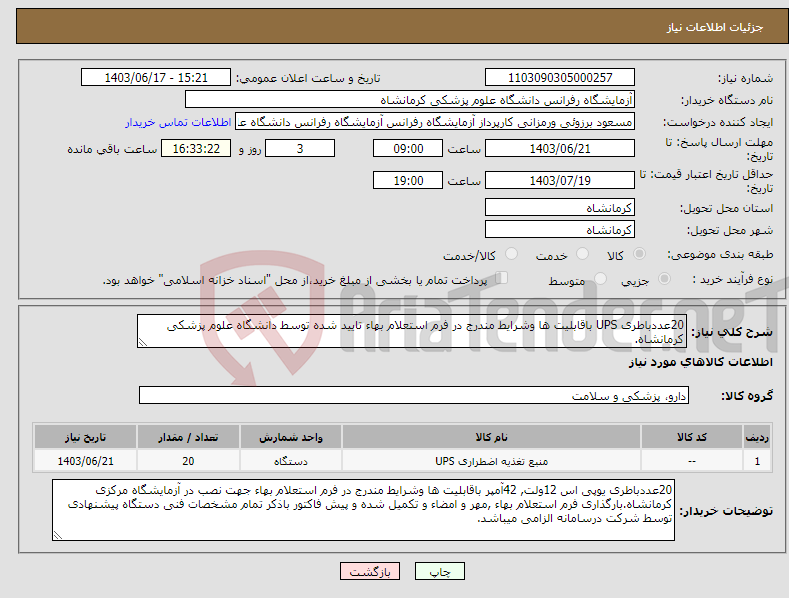Click the row number cell 1
The width and height of the screenshot is (789, 598).
[x=757, y=461]
